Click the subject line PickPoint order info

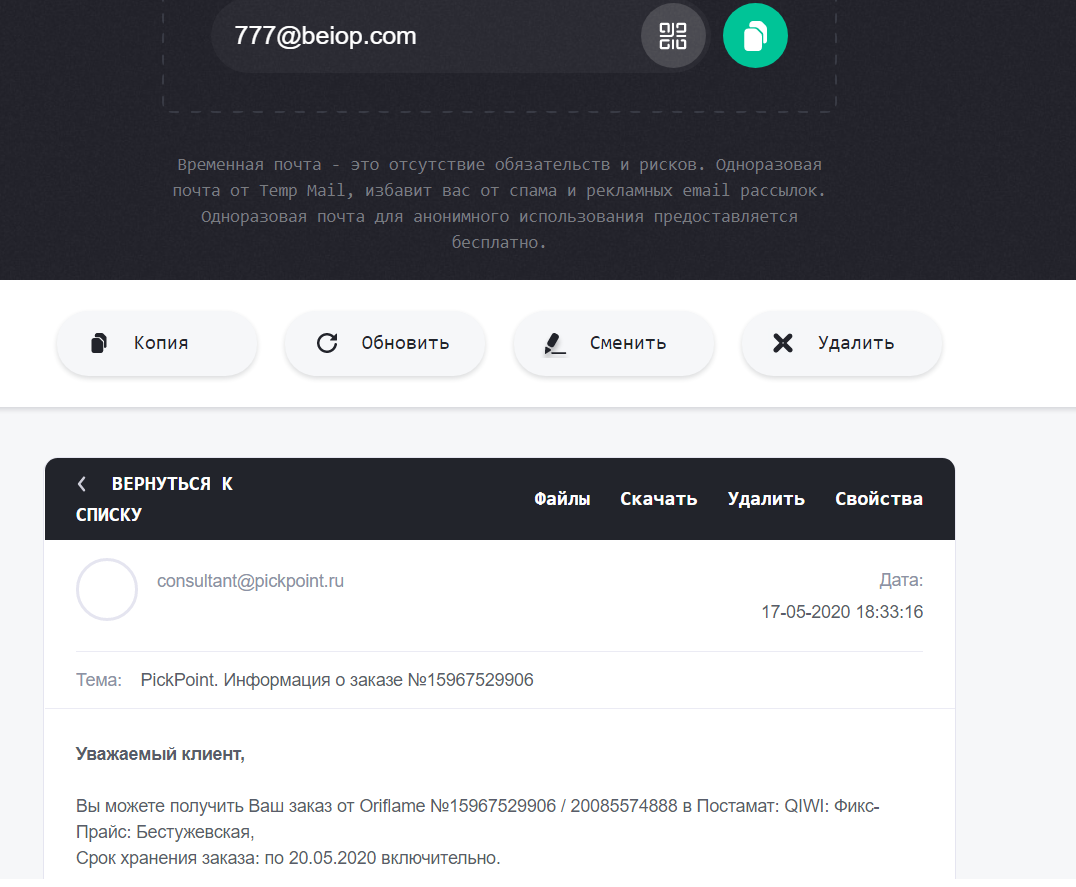tap(337, 680)
